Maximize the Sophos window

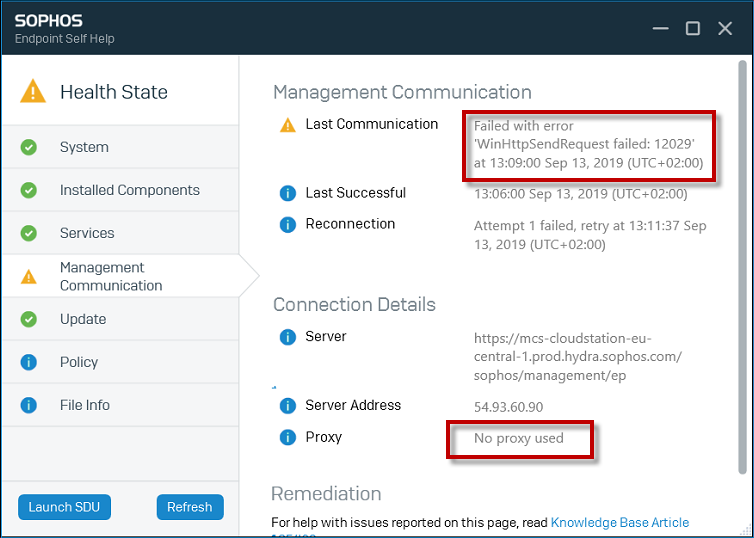pos(692,29)
